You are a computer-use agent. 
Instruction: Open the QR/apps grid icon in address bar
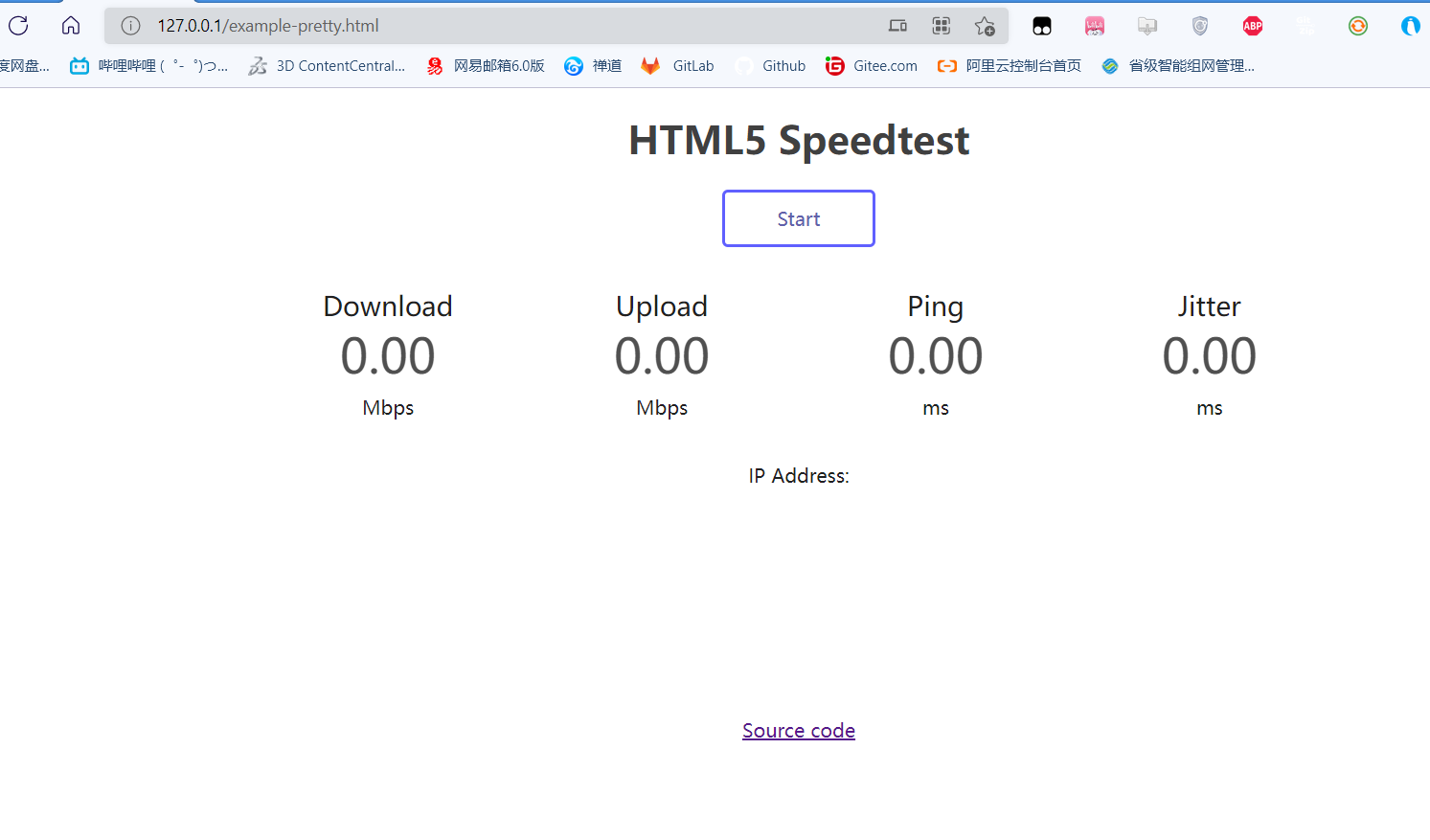pos(942,26)
